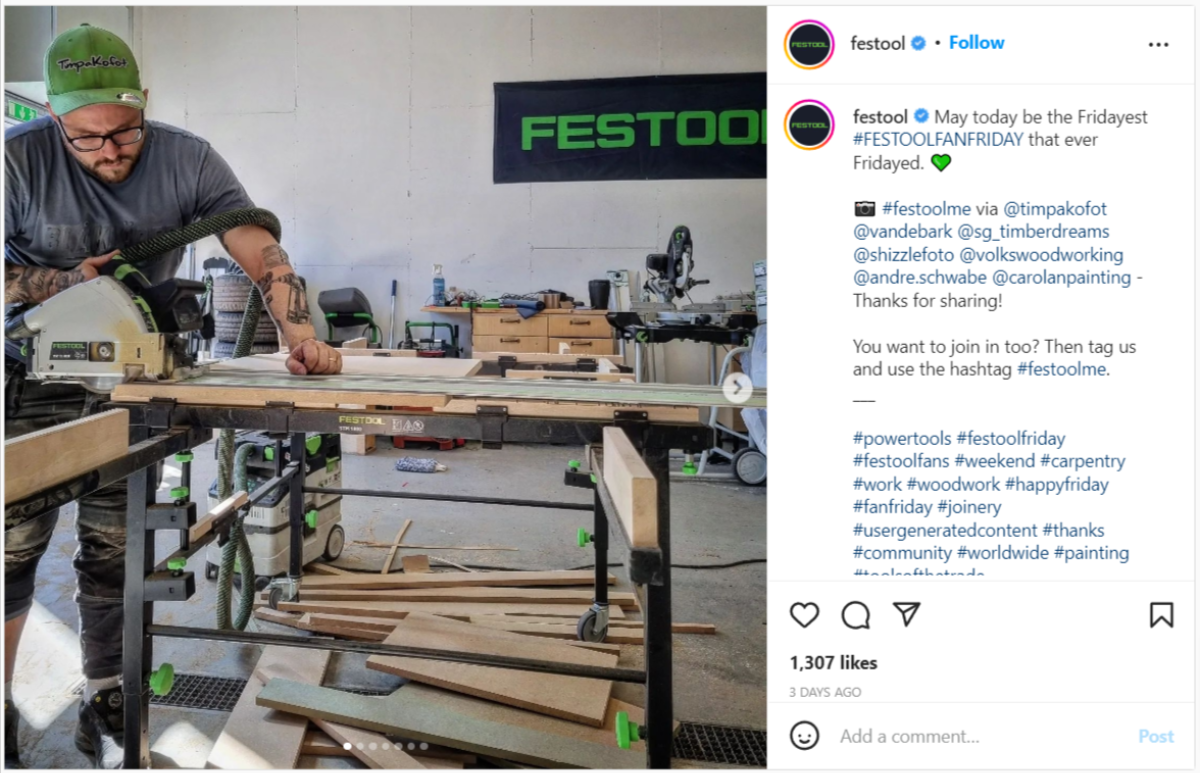Visit the @volkswoodworking profile mention
The height and width of the screenshot is (773, 1200).
pos(1041,255)
